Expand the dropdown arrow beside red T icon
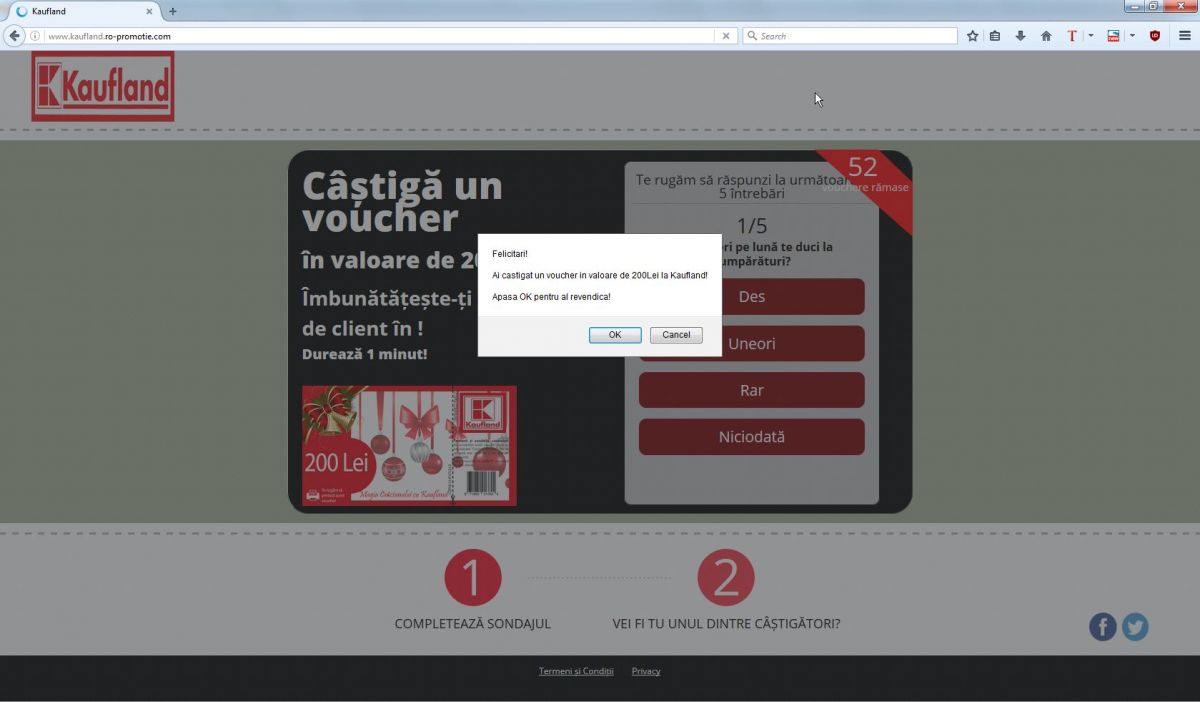This screenshot has height=702, width=1200. (x=1090, y=36)
